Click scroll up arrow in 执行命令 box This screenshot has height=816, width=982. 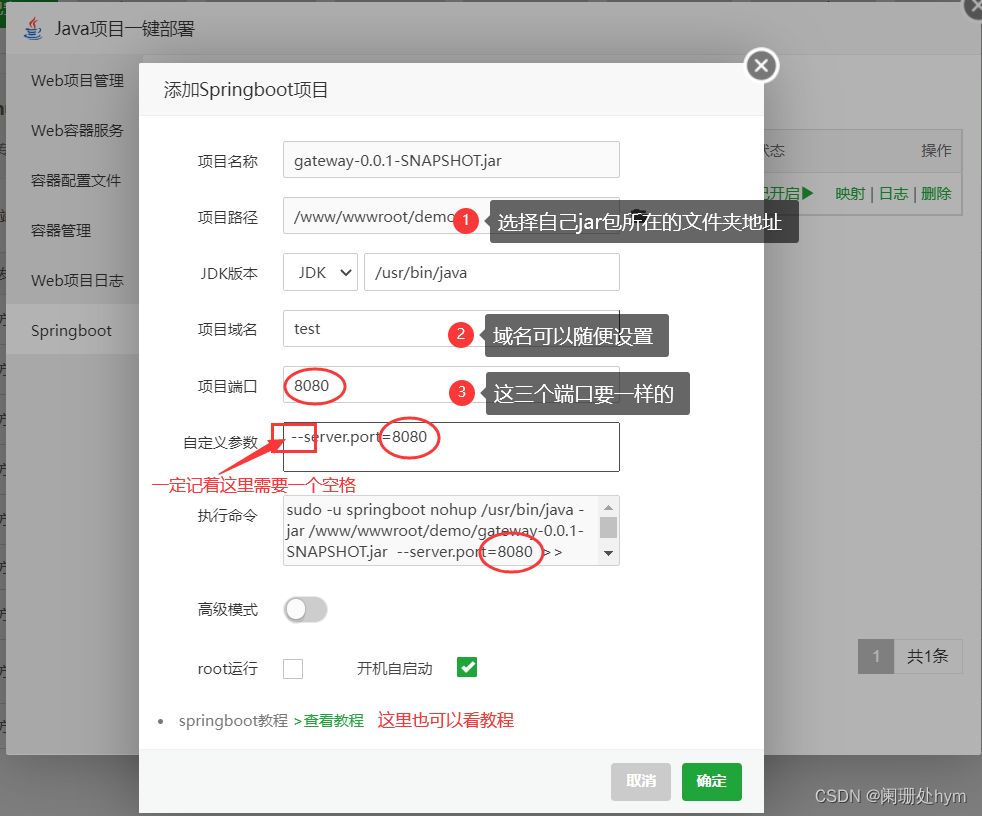click(x=608, y=507)
